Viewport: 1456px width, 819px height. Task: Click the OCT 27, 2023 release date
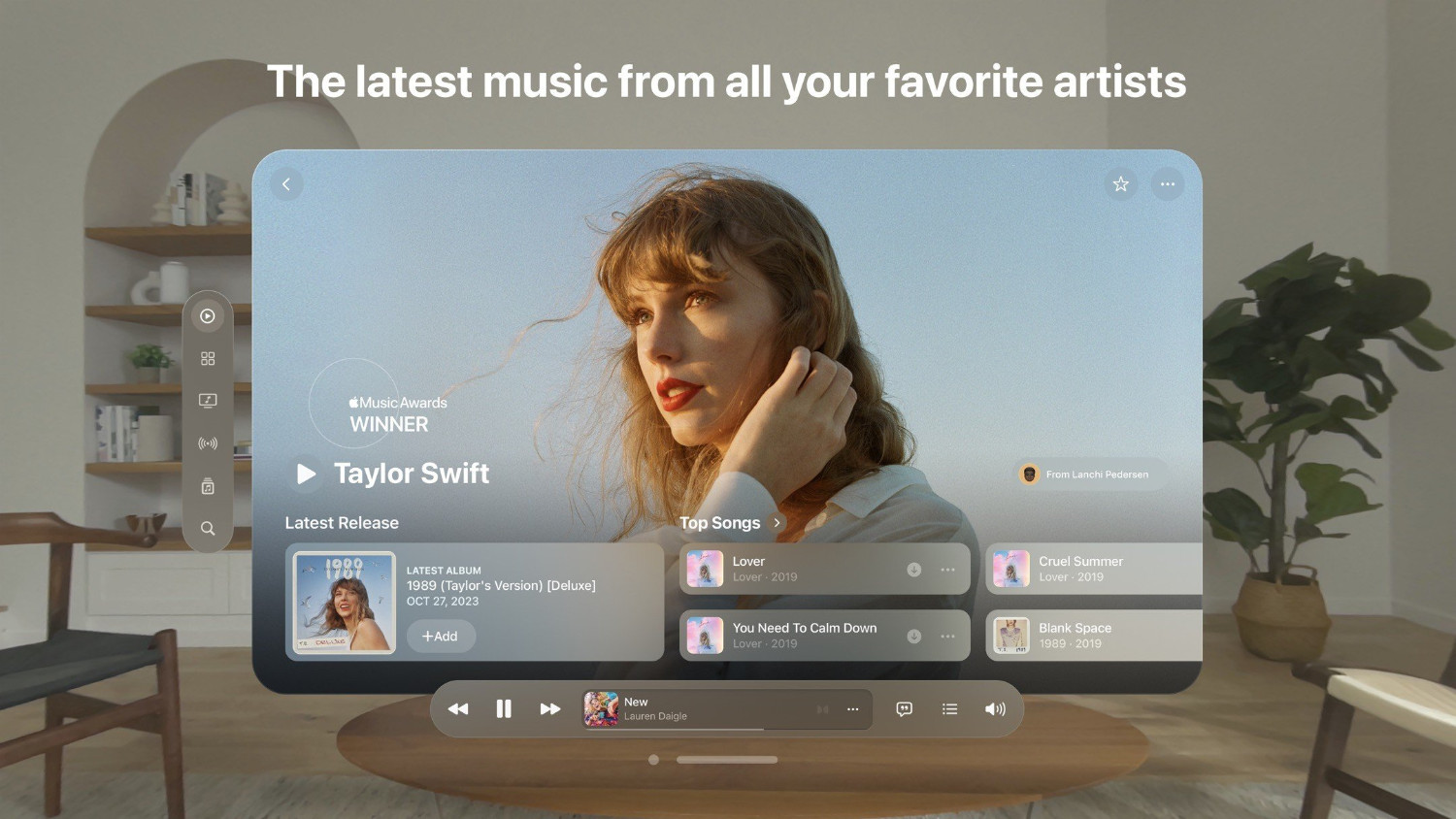443,602
